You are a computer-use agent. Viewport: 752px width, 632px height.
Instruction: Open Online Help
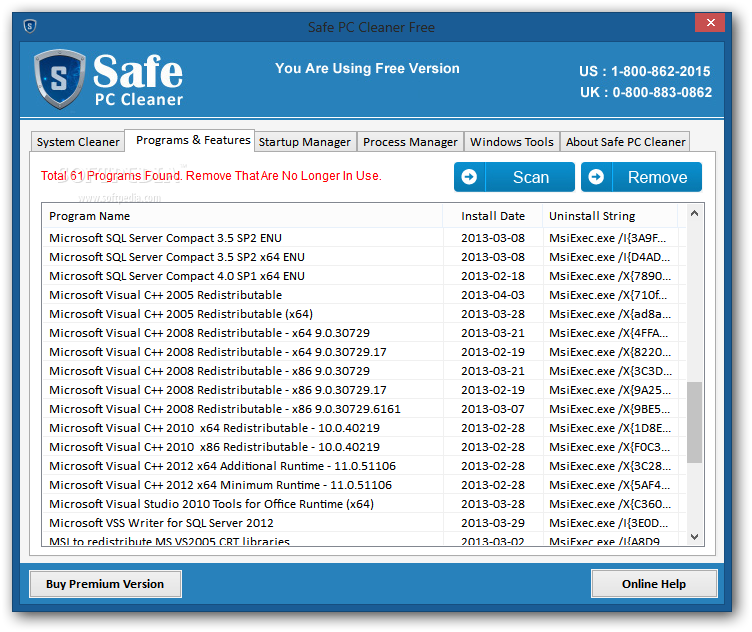[654, 584]
